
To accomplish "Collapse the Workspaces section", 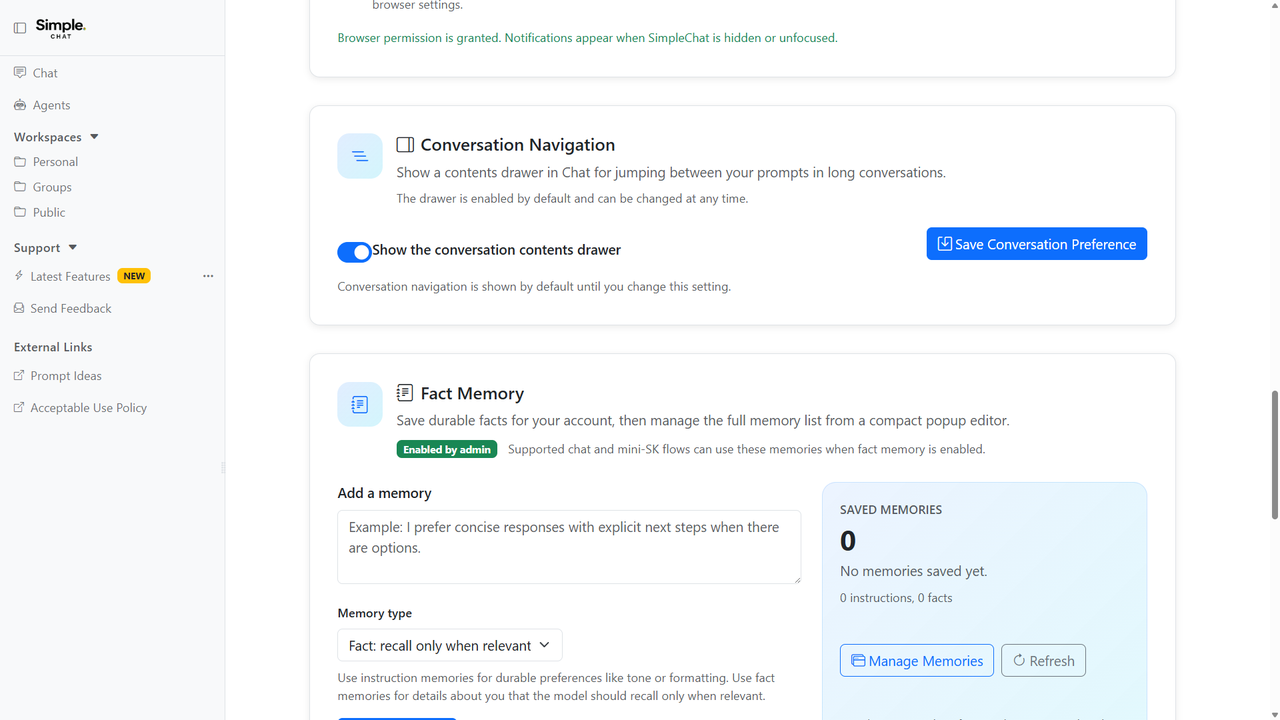I will point(56,137).
